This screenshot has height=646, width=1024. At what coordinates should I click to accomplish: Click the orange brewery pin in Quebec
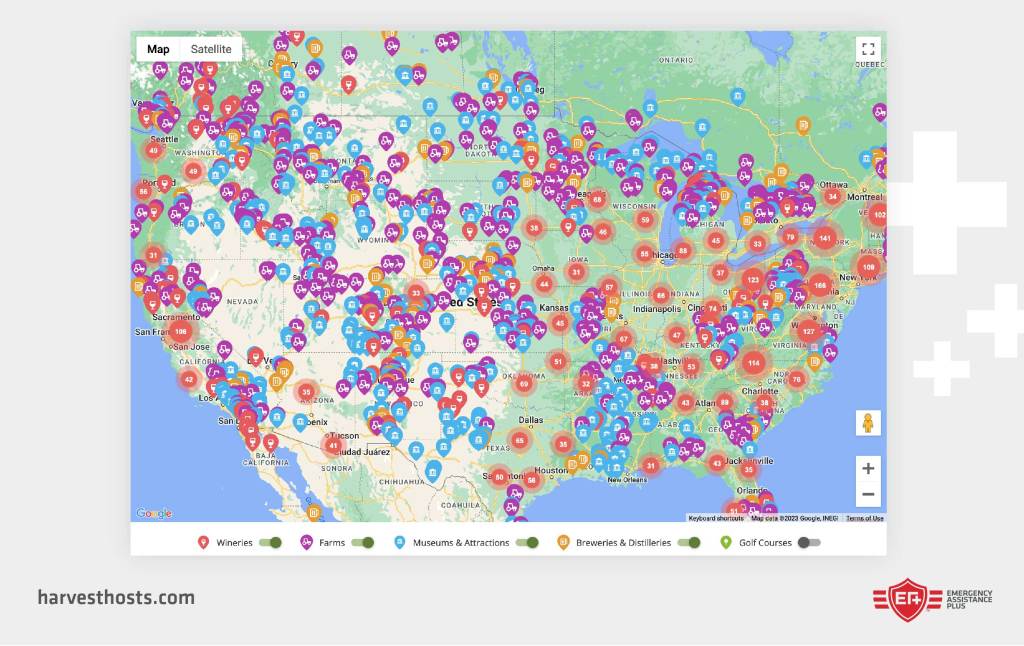click(x=803, y=125)
